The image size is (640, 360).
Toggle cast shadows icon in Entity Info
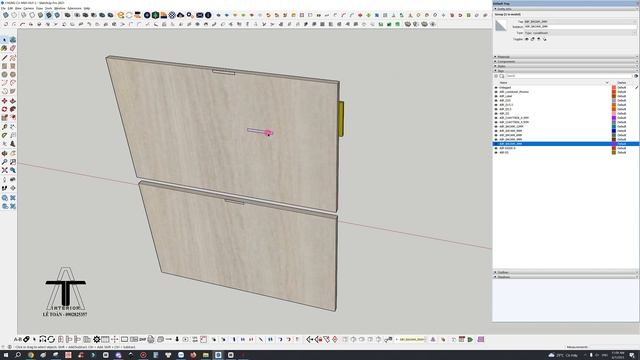[x=544, y=39]
